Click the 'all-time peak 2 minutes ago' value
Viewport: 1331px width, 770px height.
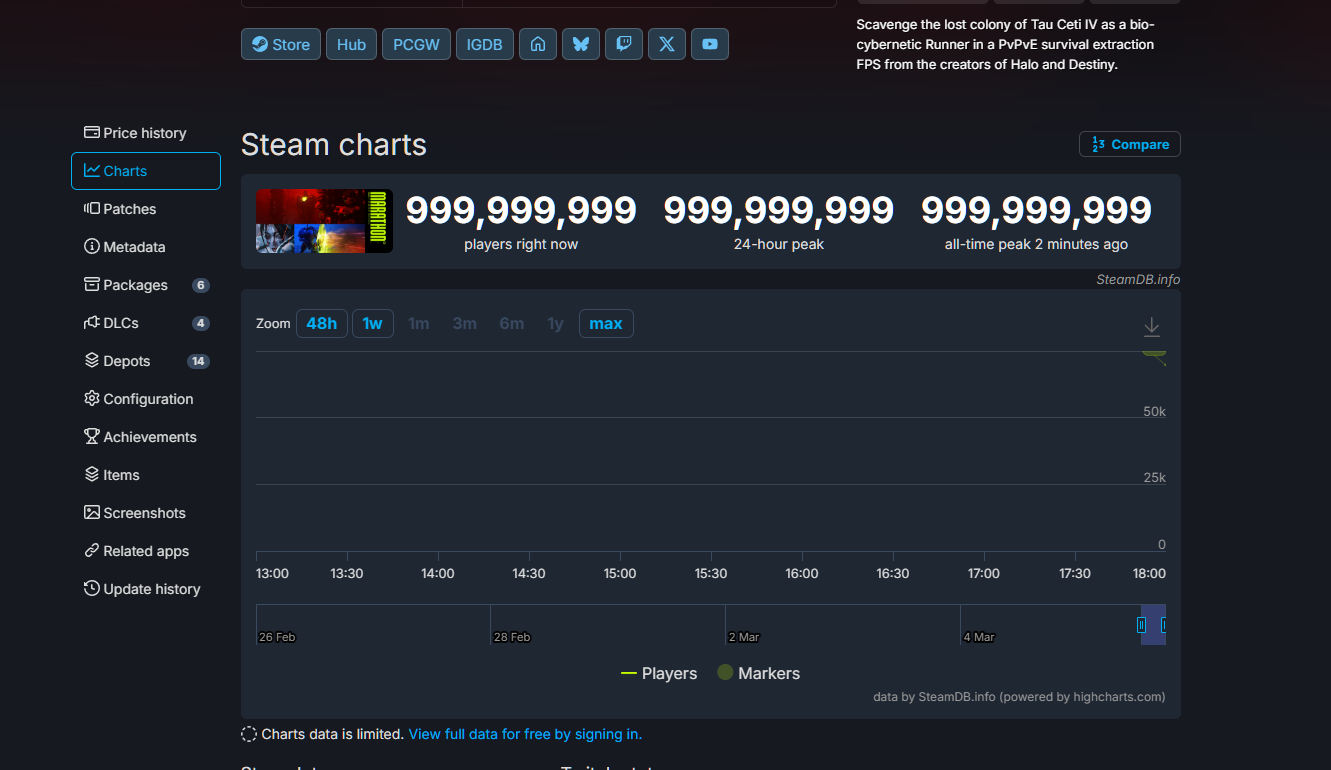(x=1036, y=210)
